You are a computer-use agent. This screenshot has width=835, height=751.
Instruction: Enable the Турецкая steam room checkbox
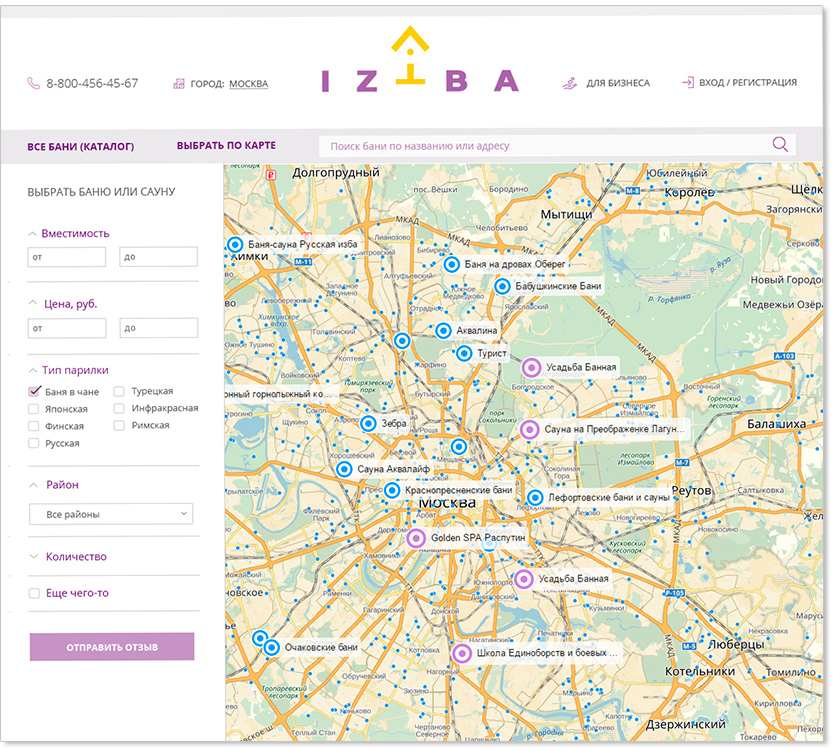coord(119,391)
